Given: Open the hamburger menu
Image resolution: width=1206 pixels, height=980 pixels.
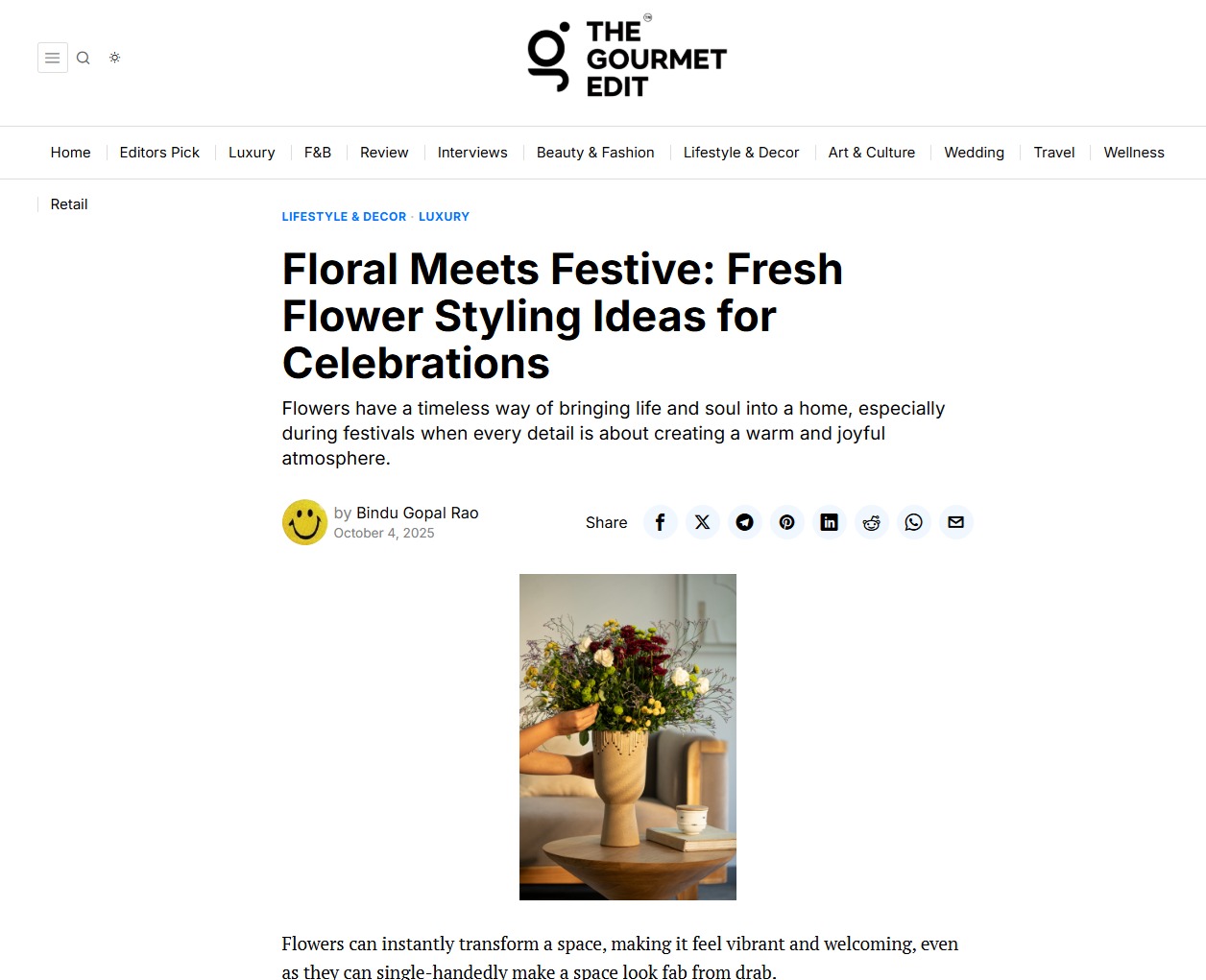Looking at the screenshot, I should tap(53, 58).
